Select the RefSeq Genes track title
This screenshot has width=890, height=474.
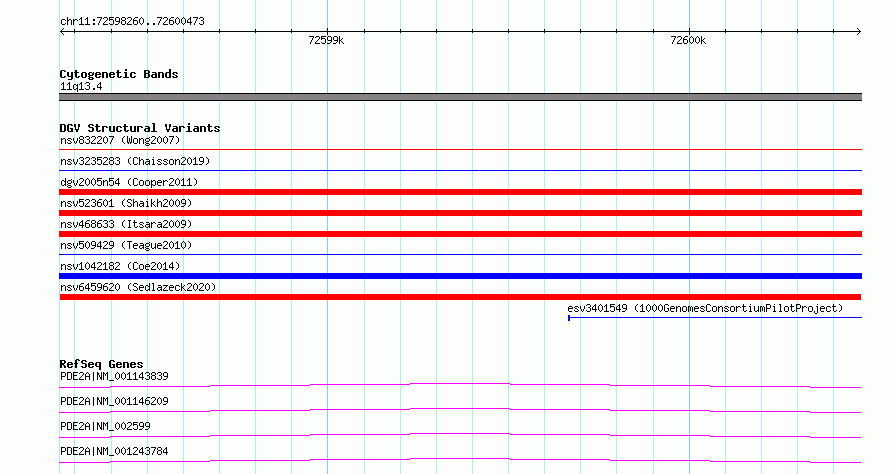(101, 364)
